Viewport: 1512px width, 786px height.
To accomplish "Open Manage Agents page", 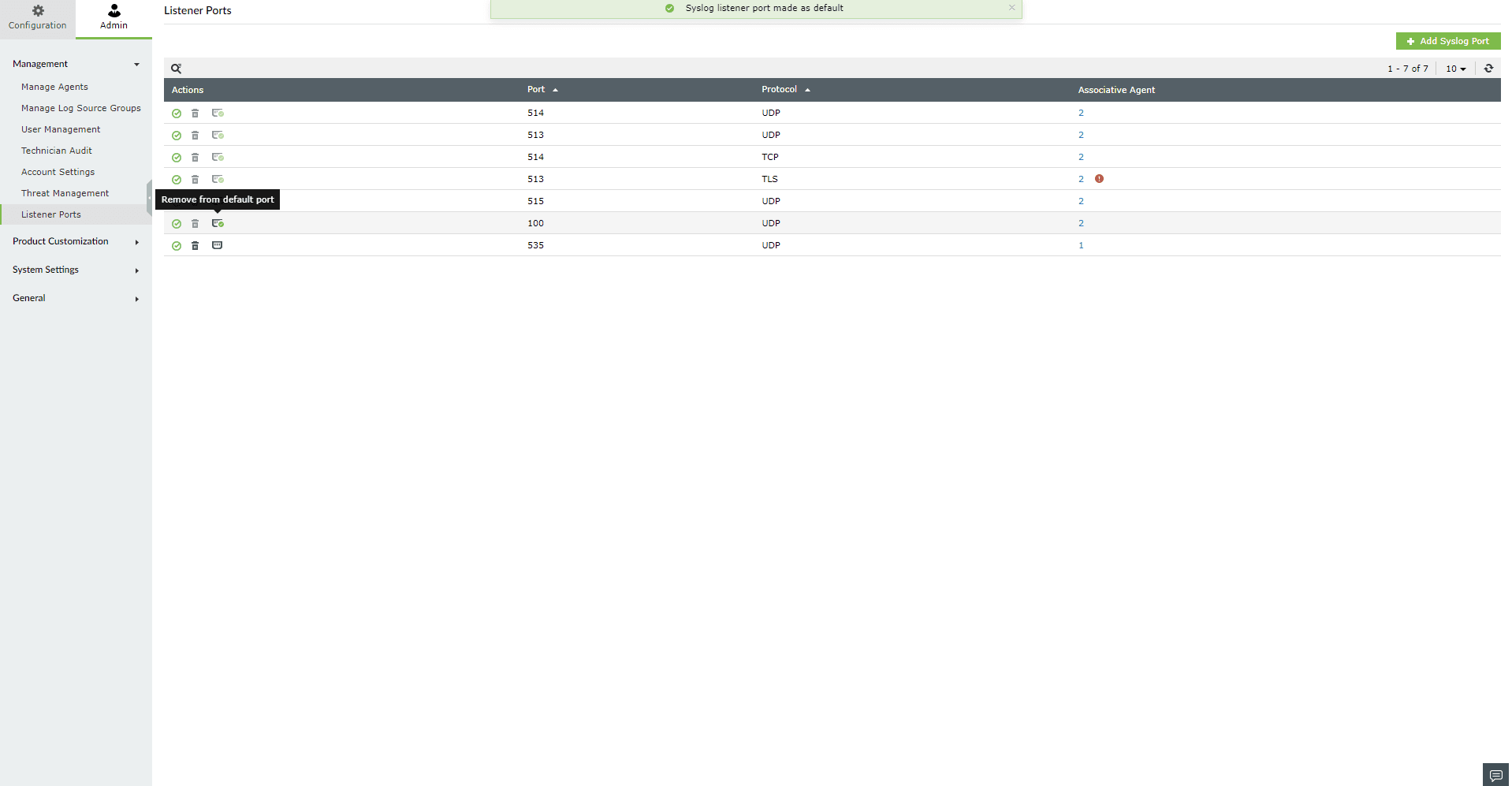I will click(x=54, y=87).
